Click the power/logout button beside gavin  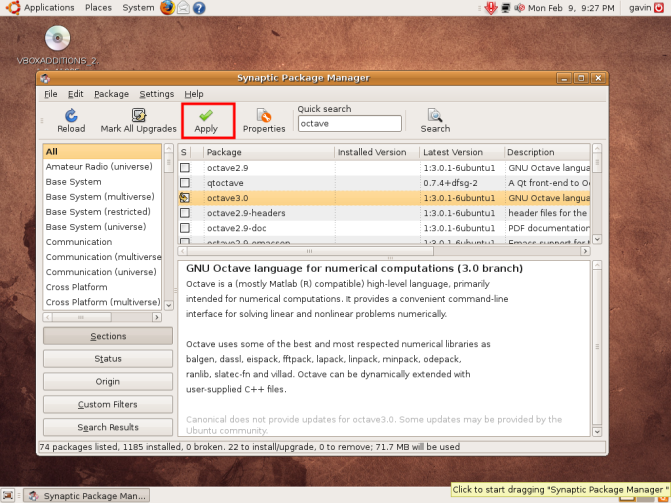tap(659, 8)
